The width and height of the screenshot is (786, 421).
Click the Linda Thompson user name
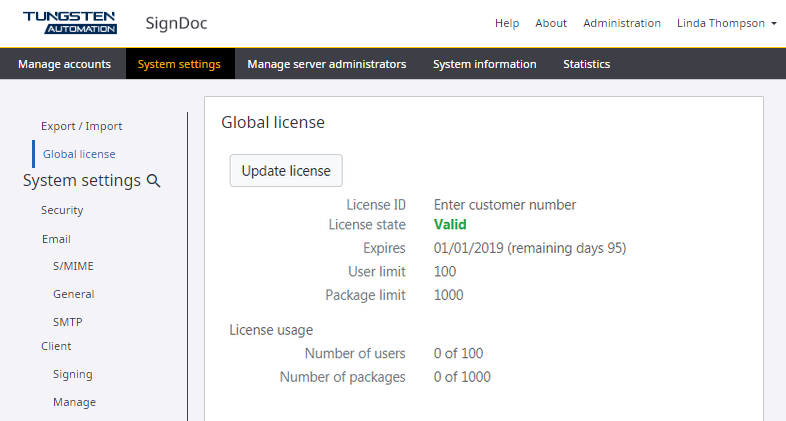(x=721, y=23)
